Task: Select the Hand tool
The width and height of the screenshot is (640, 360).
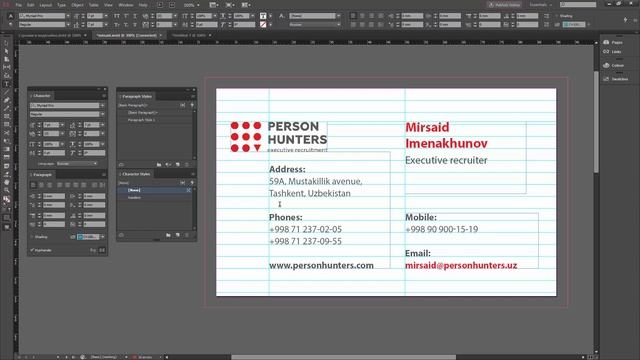Action: [x=6, y=182]
